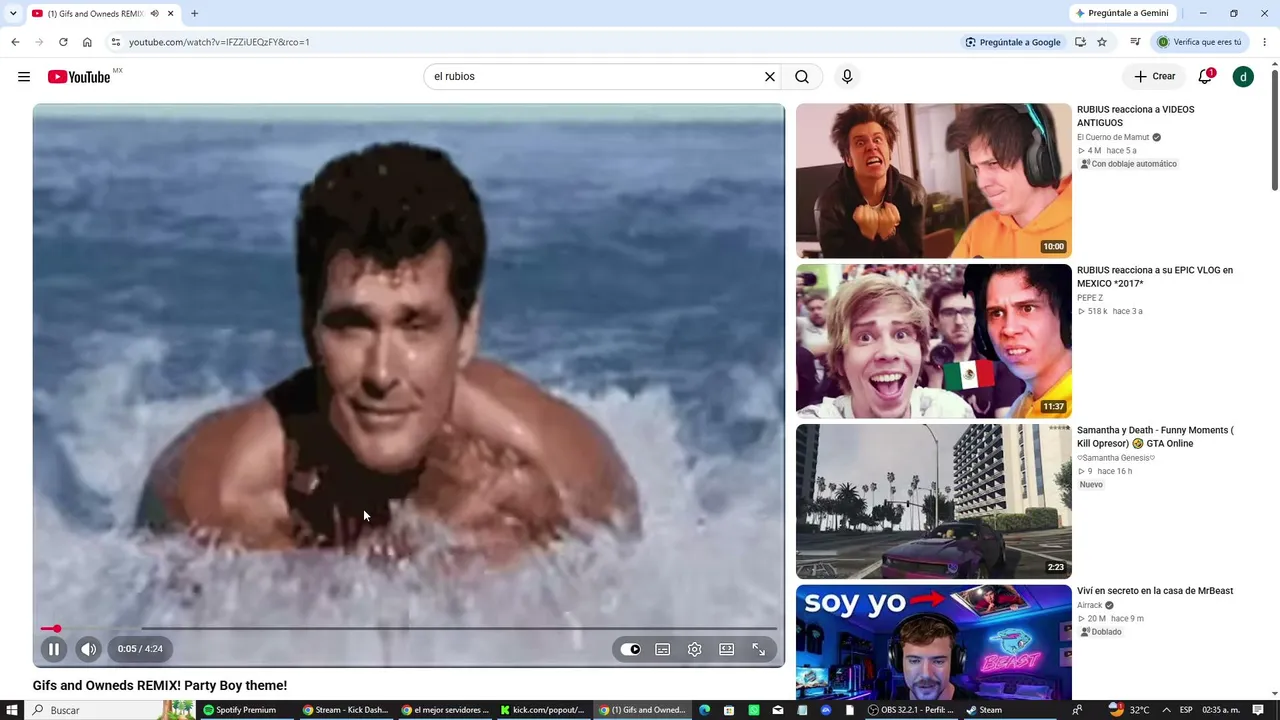Open the taskbar clock showing 02:35 a. m.
This screenshot has height=720, width=1280.
(1221, 710)
